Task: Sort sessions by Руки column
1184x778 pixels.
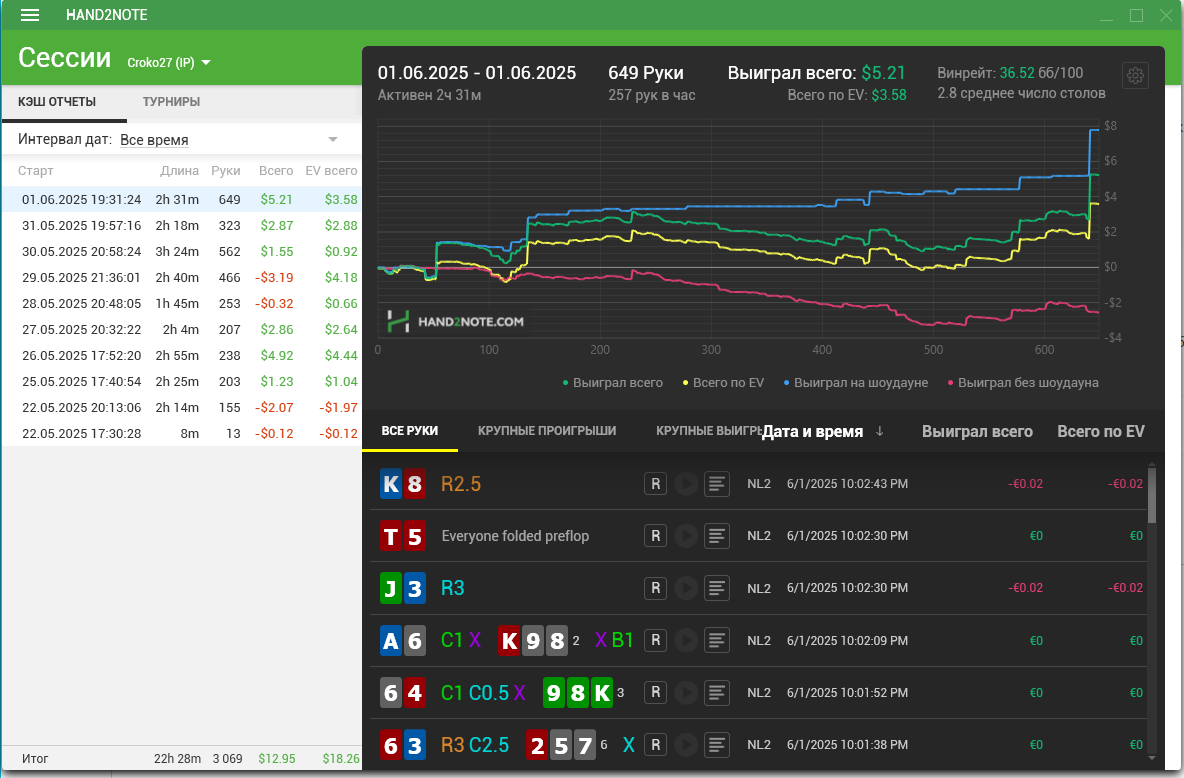Action: 226,171
